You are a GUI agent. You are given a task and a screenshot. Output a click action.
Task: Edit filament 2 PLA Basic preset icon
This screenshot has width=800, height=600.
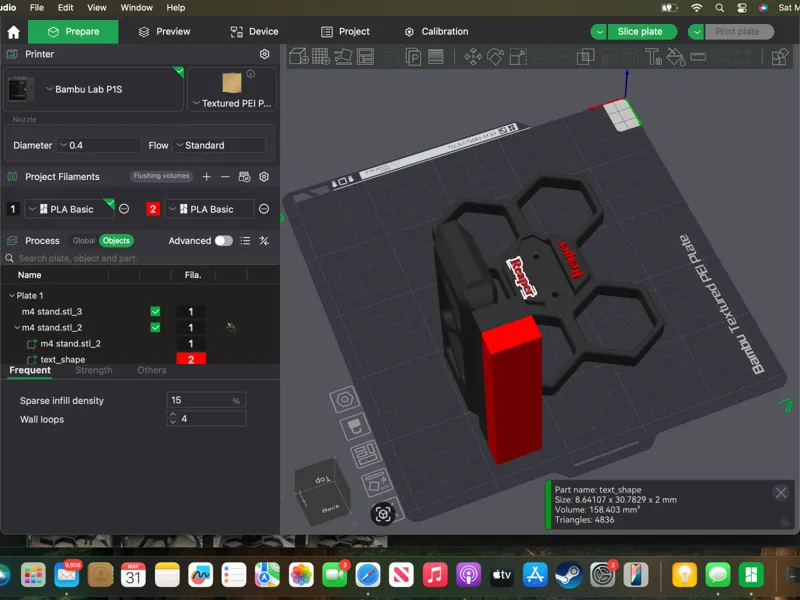pyautogui.click(x=264, y=209)
